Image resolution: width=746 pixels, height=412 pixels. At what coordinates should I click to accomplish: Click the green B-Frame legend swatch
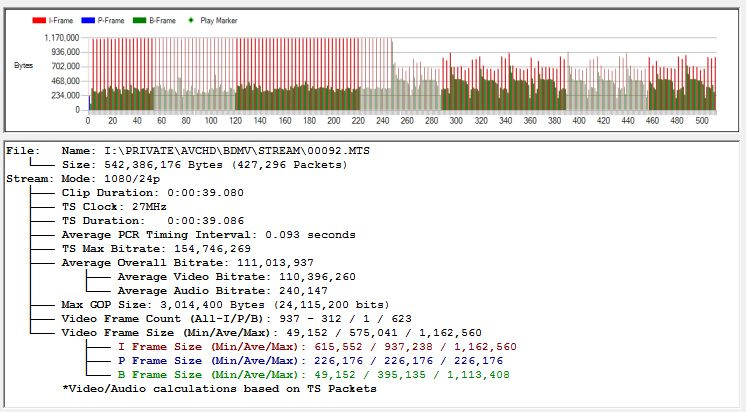[139, 20]
